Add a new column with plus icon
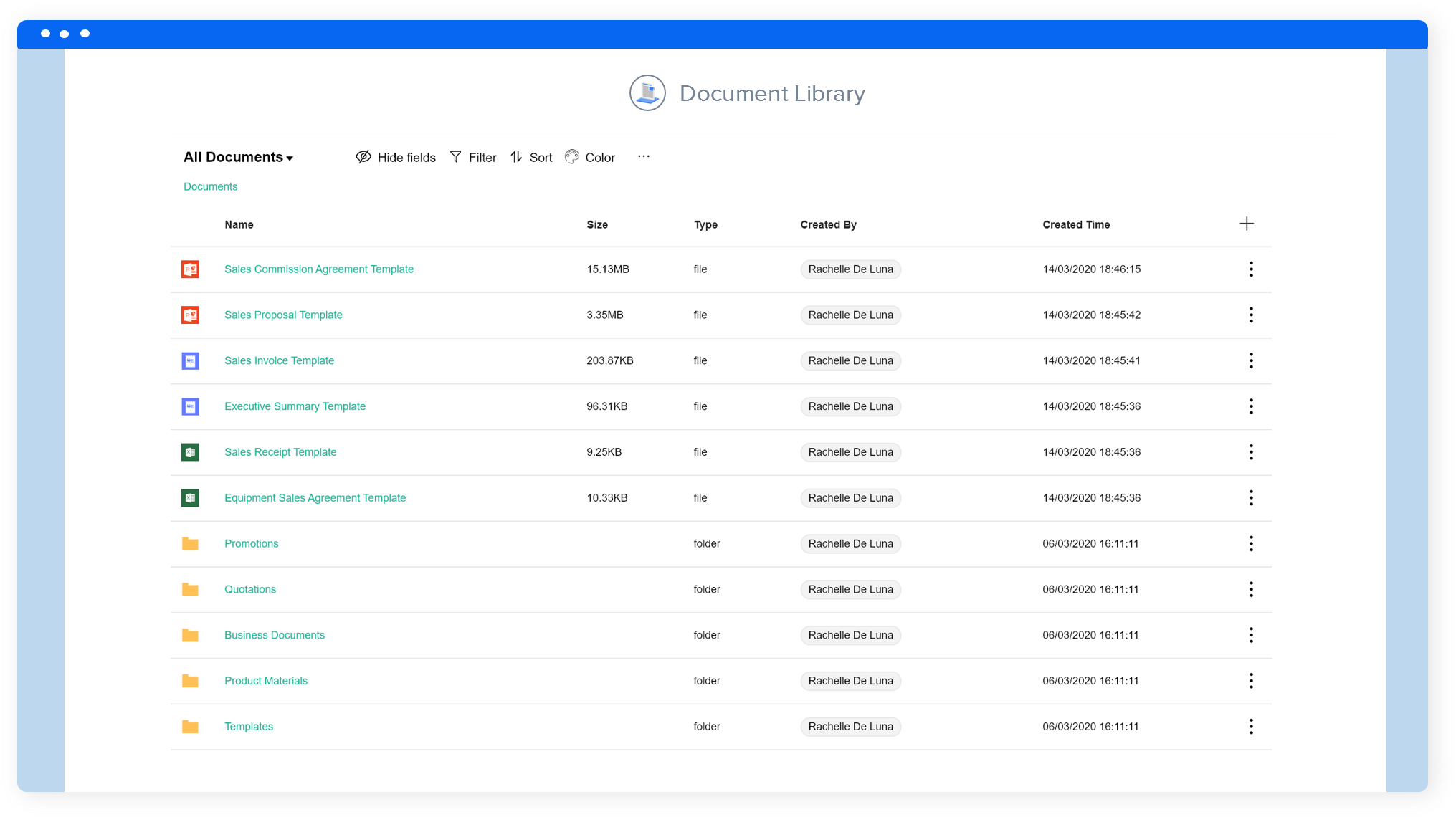Image resolution: width=1456 pixels, height=817 pixels. [1247, 224]
